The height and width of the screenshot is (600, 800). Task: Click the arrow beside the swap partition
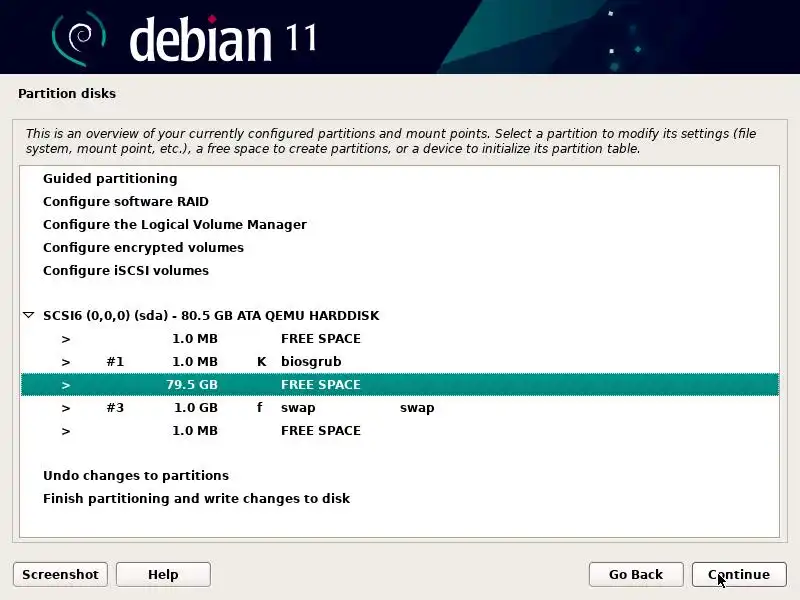click(x=66, y=408)
